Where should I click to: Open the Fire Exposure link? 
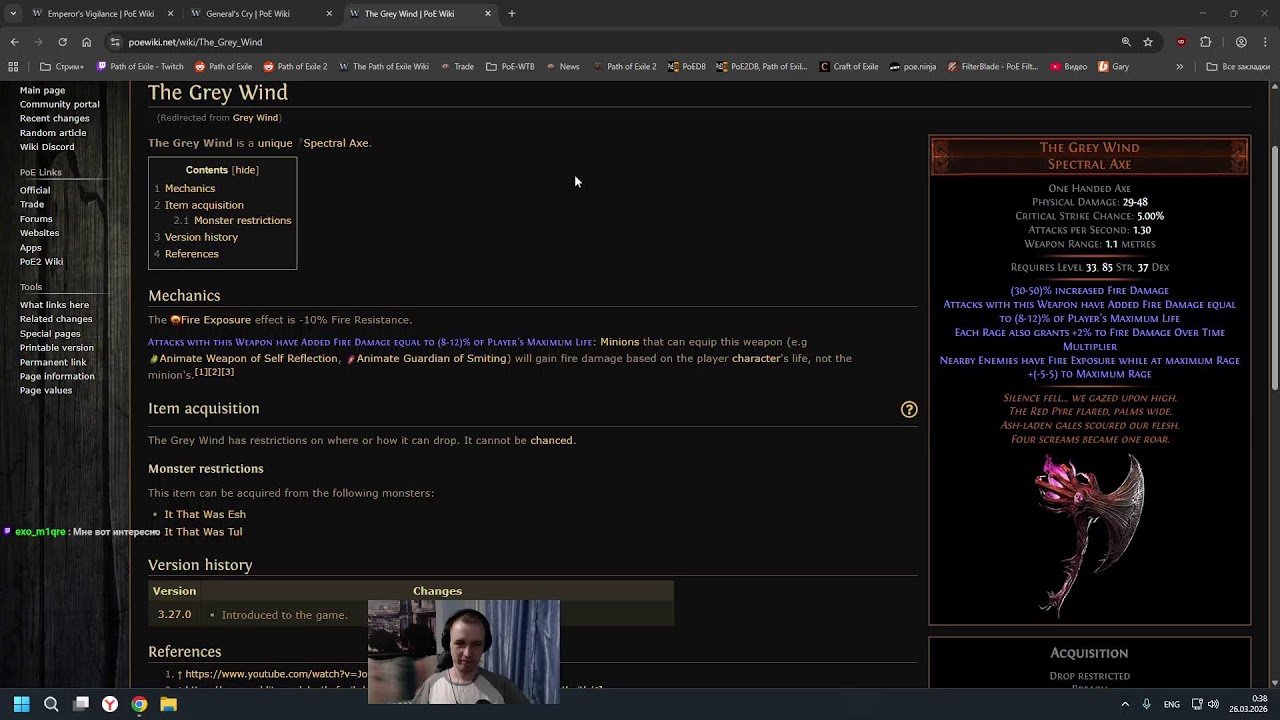pos(215,320)
